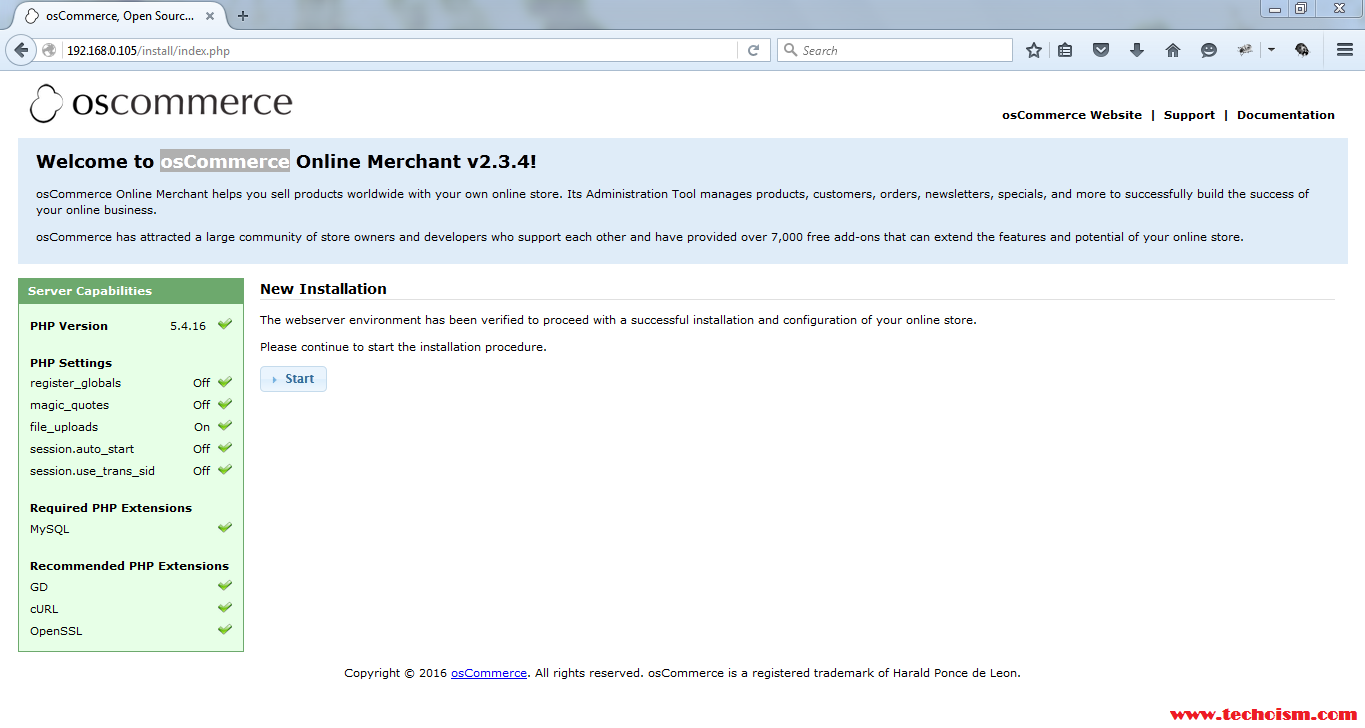
Task: Click the Server Capabilities panel header
Action: tap(131, 291)
